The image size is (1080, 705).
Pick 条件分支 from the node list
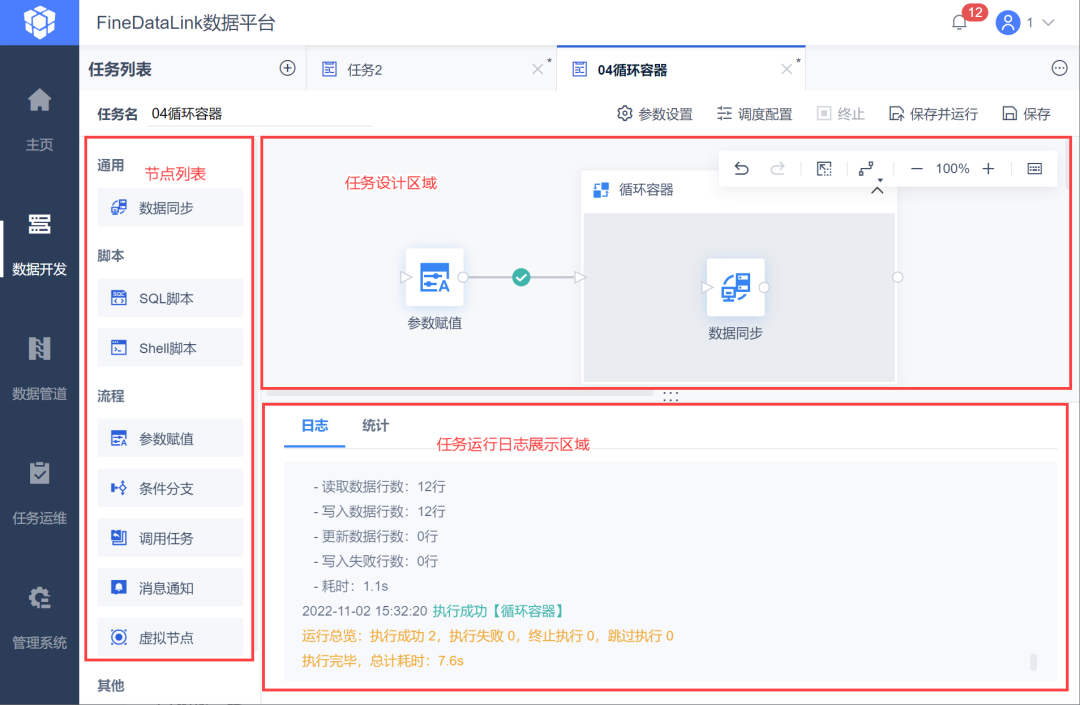[170, 488]
